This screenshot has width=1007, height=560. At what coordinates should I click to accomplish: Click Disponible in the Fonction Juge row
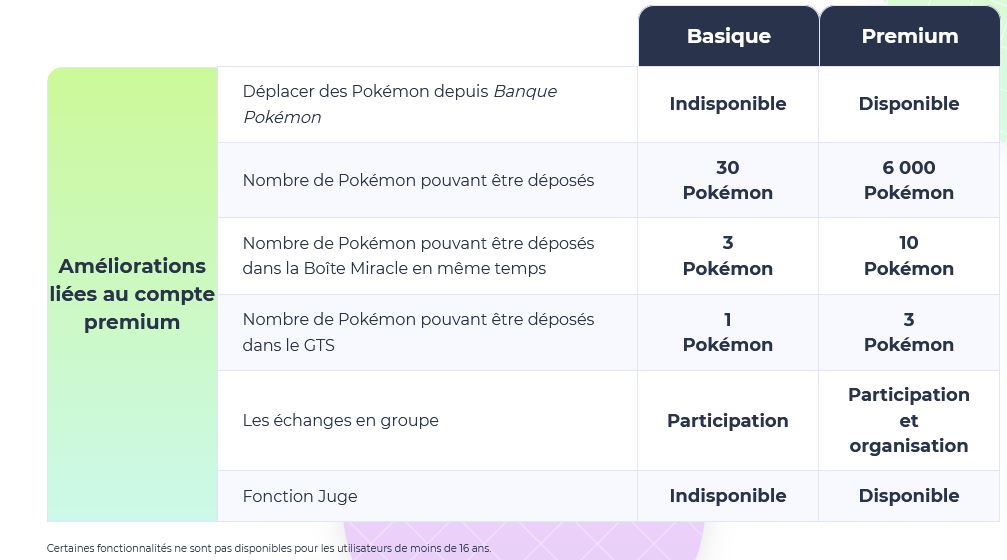point(909,496)
